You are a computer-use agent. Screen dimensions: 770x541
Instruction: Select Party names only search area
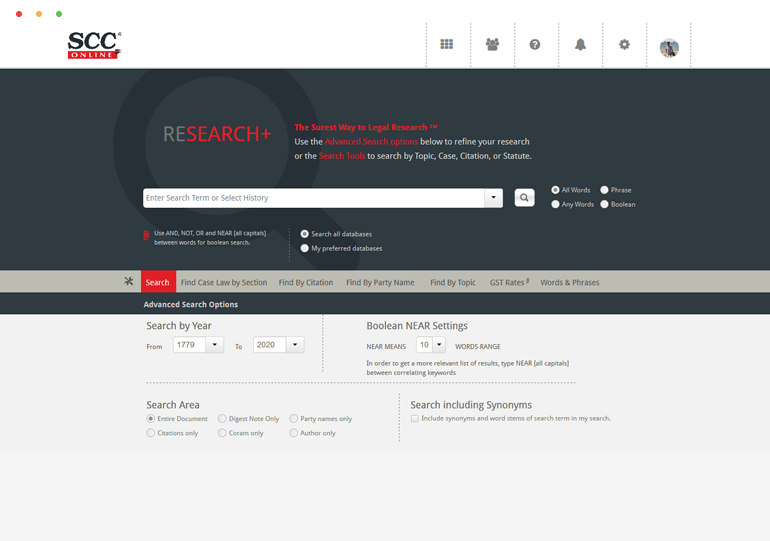click(293, 419)
